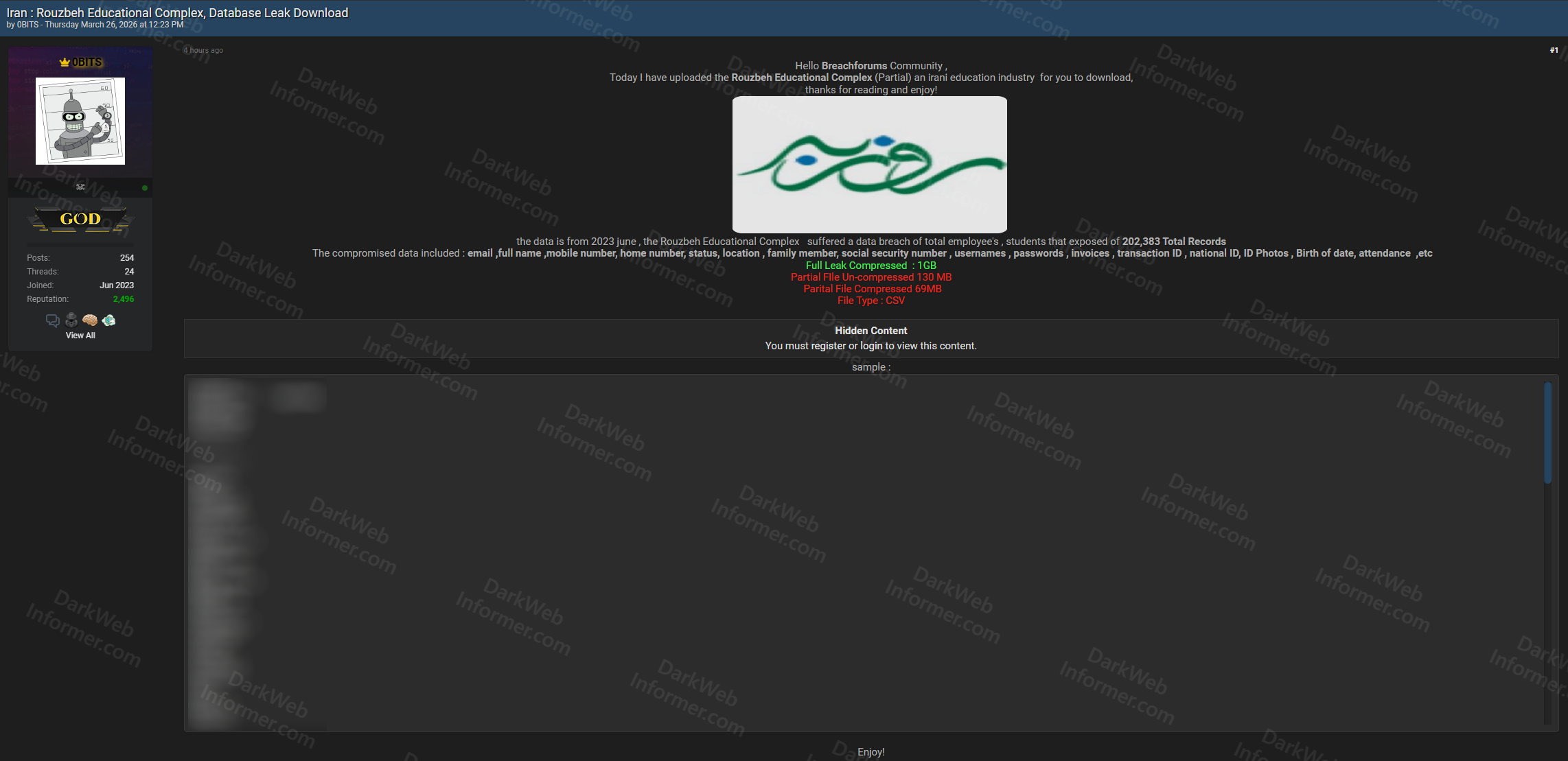Screen dimensions: 1568x761
Task: Click the top-hat hacker badge icon
Action: pos(71,320)
